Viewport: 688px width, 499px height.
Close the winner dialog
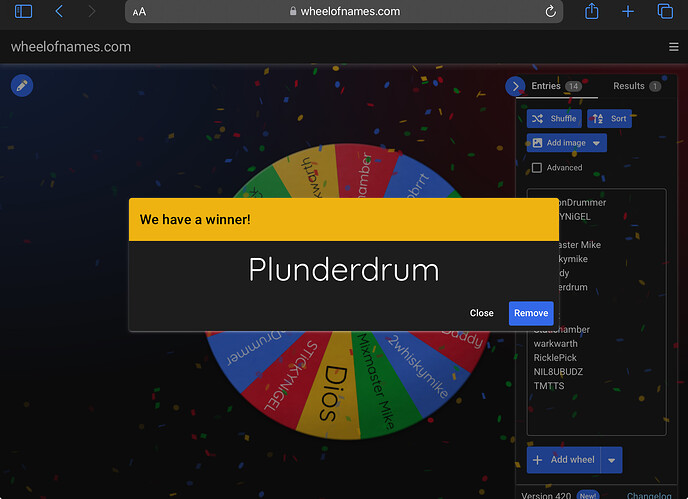click(481, 313)
